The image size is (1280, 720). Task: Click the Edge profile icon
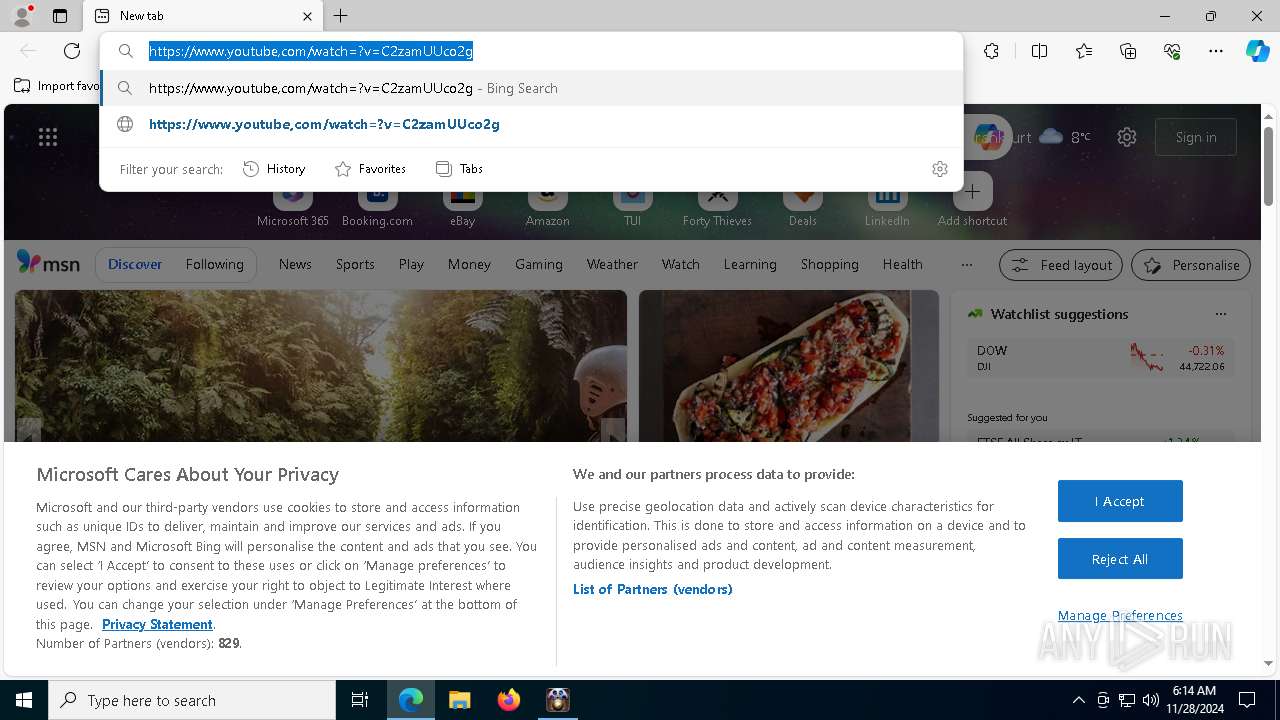[22, 16]
